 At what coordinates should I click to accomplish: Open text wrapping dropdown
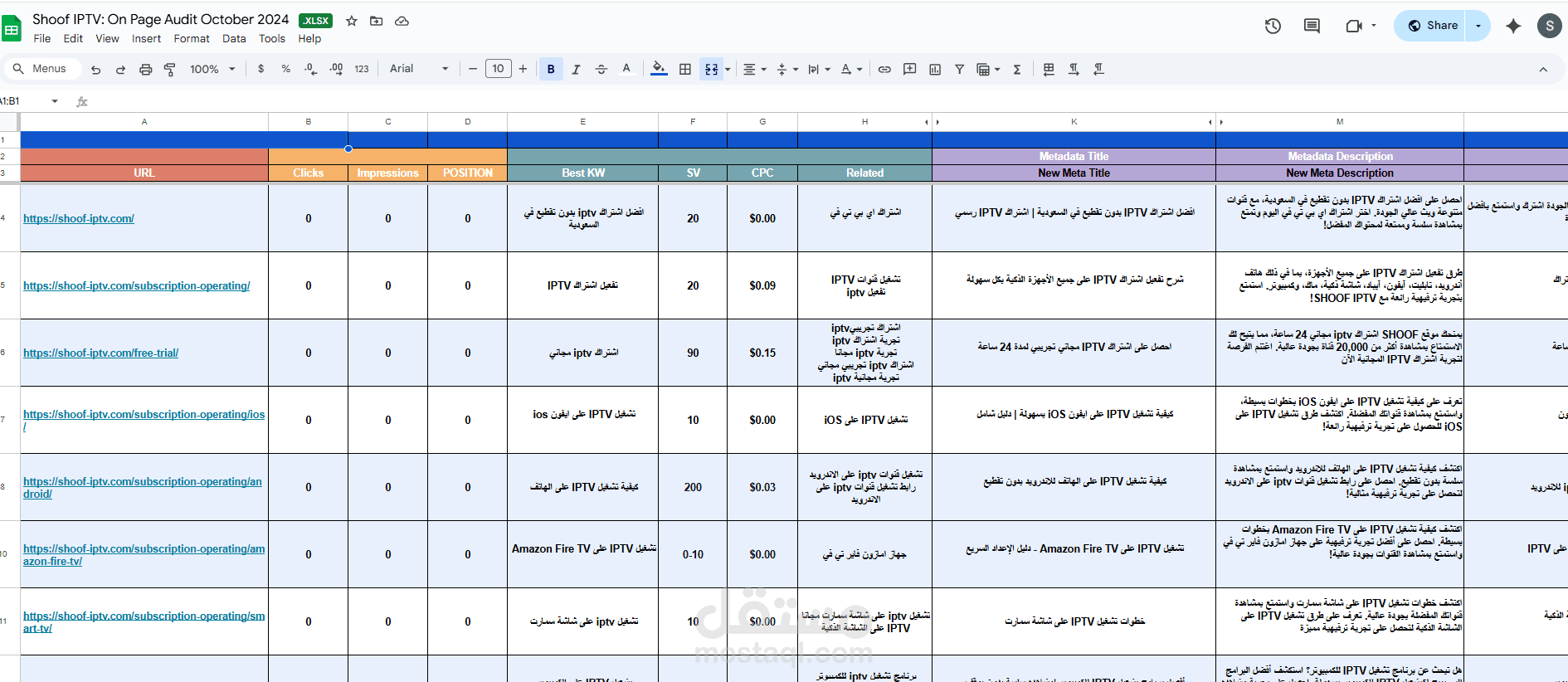[819, 69]
